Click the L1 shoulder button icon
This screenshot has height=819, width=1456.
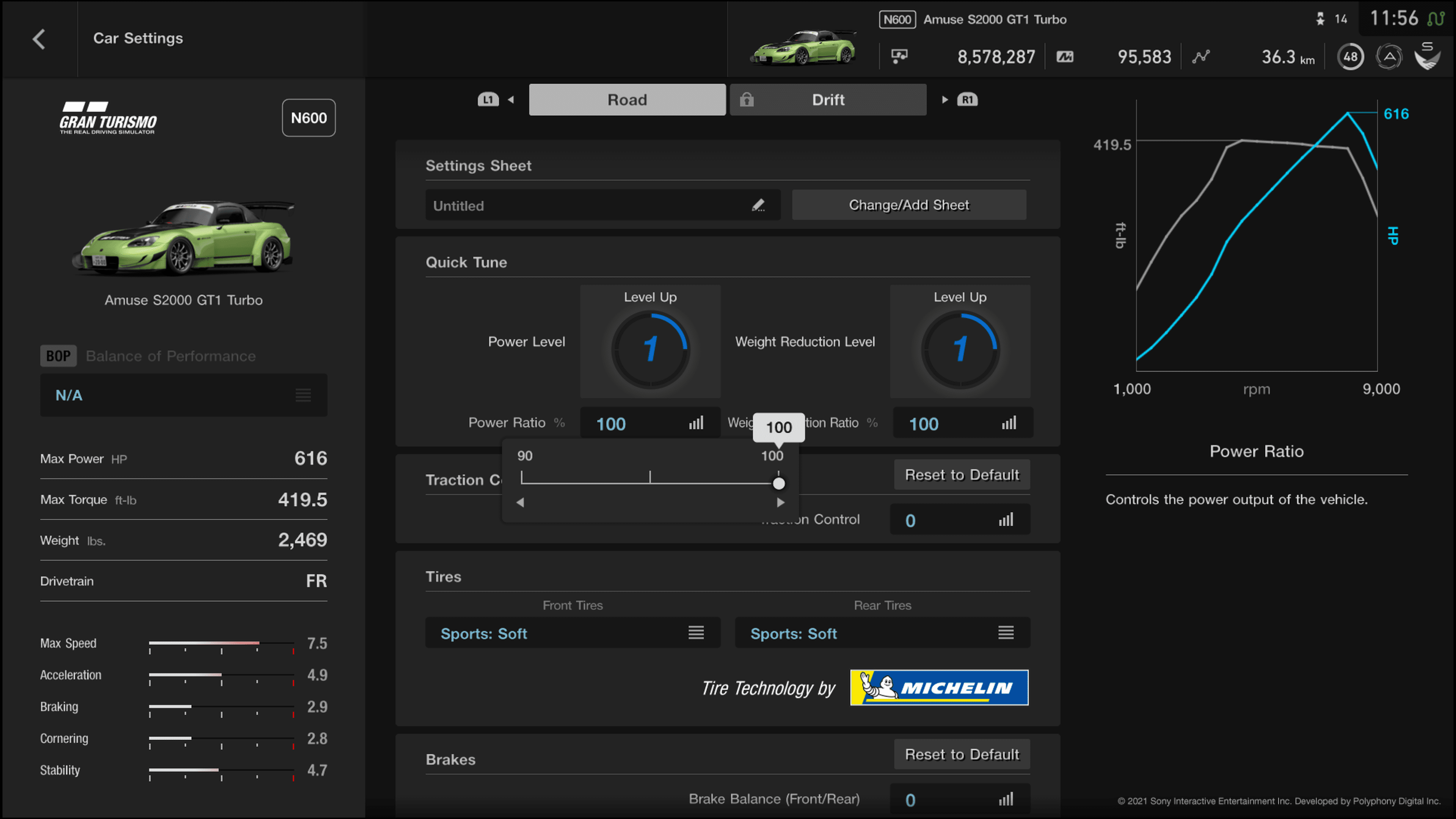[x=488, y=99]
